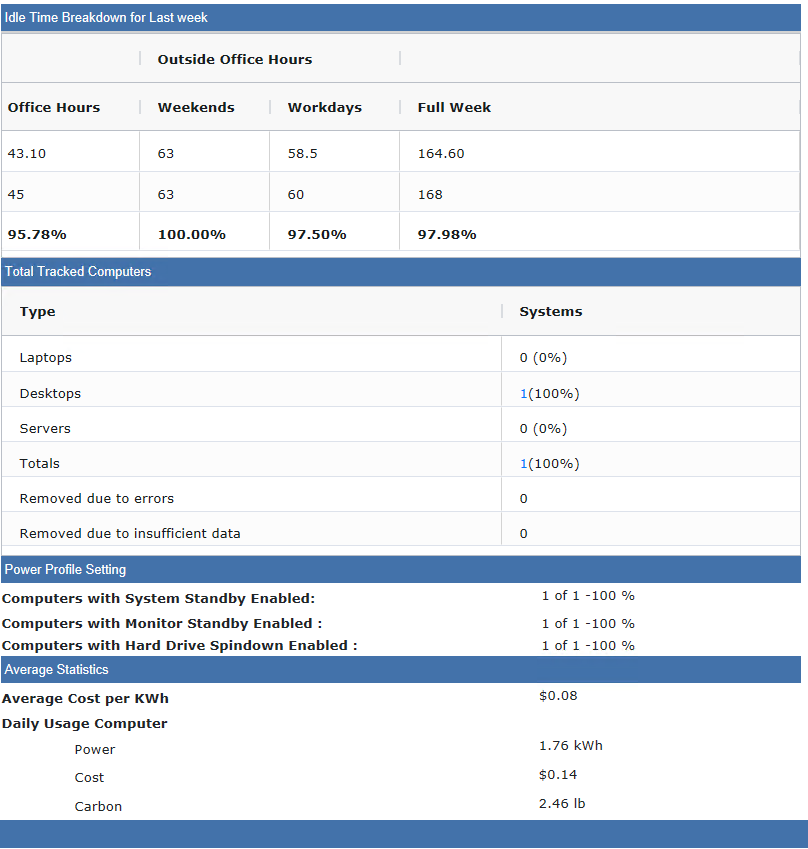The image size is (808, 849).
Task: Select the Laptops row label
Action: 45,357
